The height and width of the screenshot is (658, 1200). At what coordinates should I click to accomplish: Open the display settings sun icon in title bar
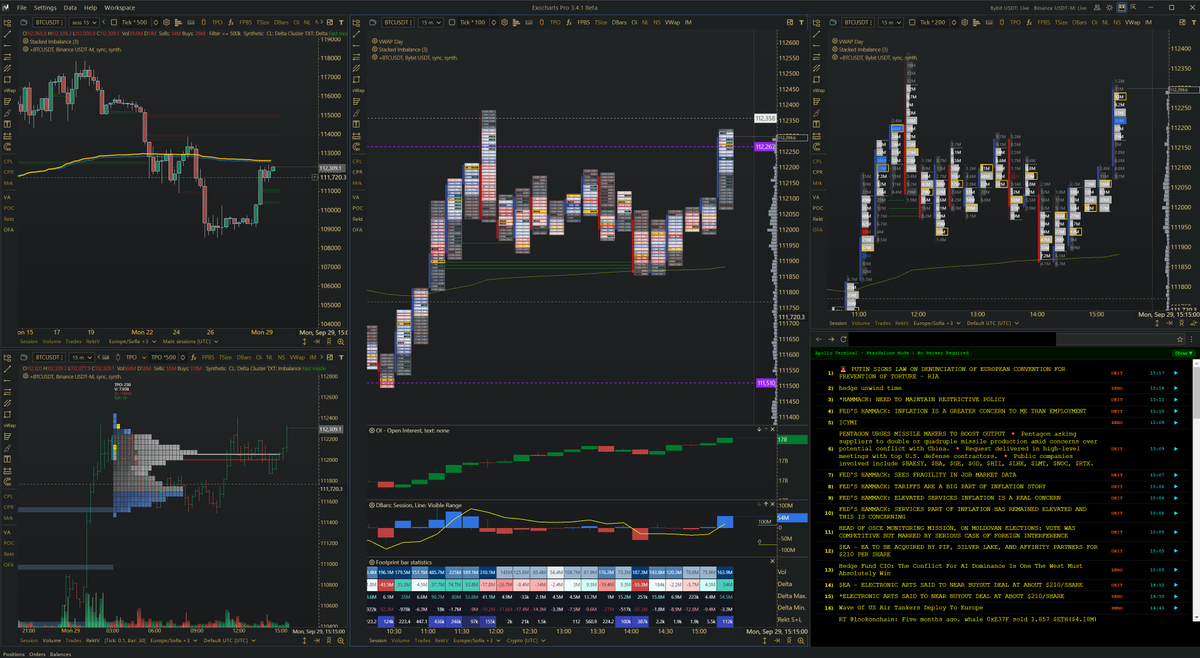tap(1109, 7)
